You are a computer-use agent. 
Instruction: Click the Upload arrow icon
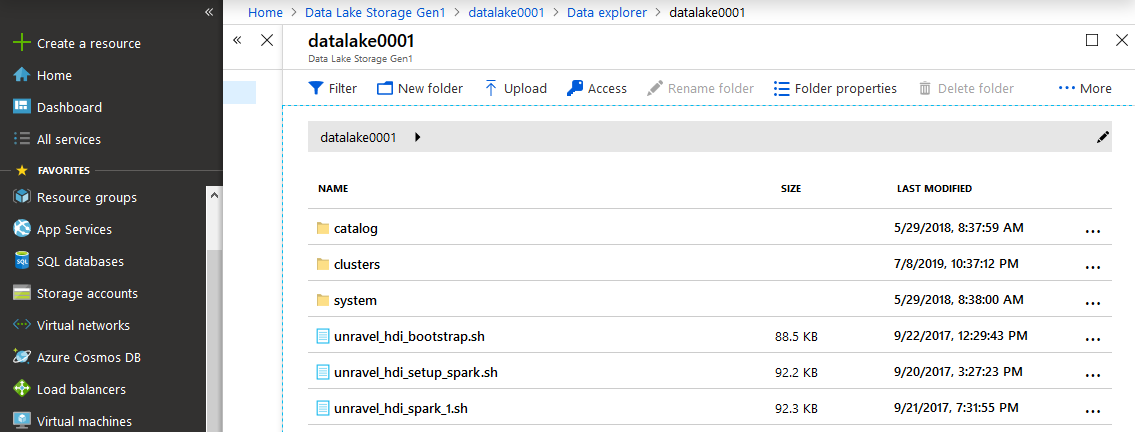(491, 88)
